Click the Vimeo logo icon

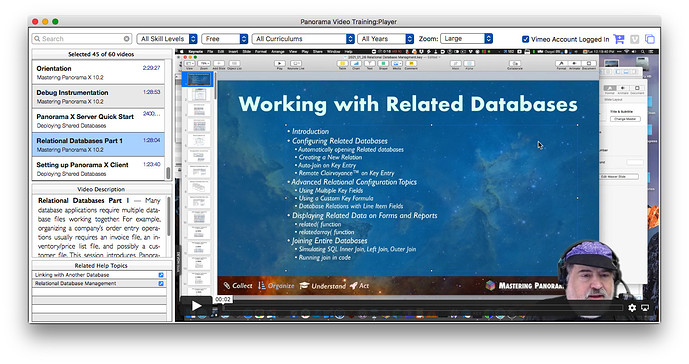pyautogui.click(x=635, y=39)
